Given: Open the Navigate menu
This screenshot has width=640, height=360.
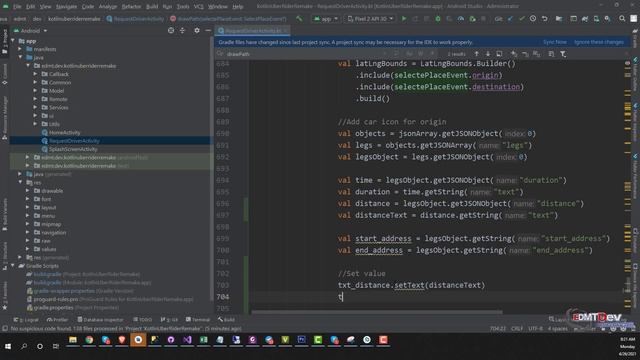Looking at the screenshot, I should pyautogui.click(x=66, y=7).
